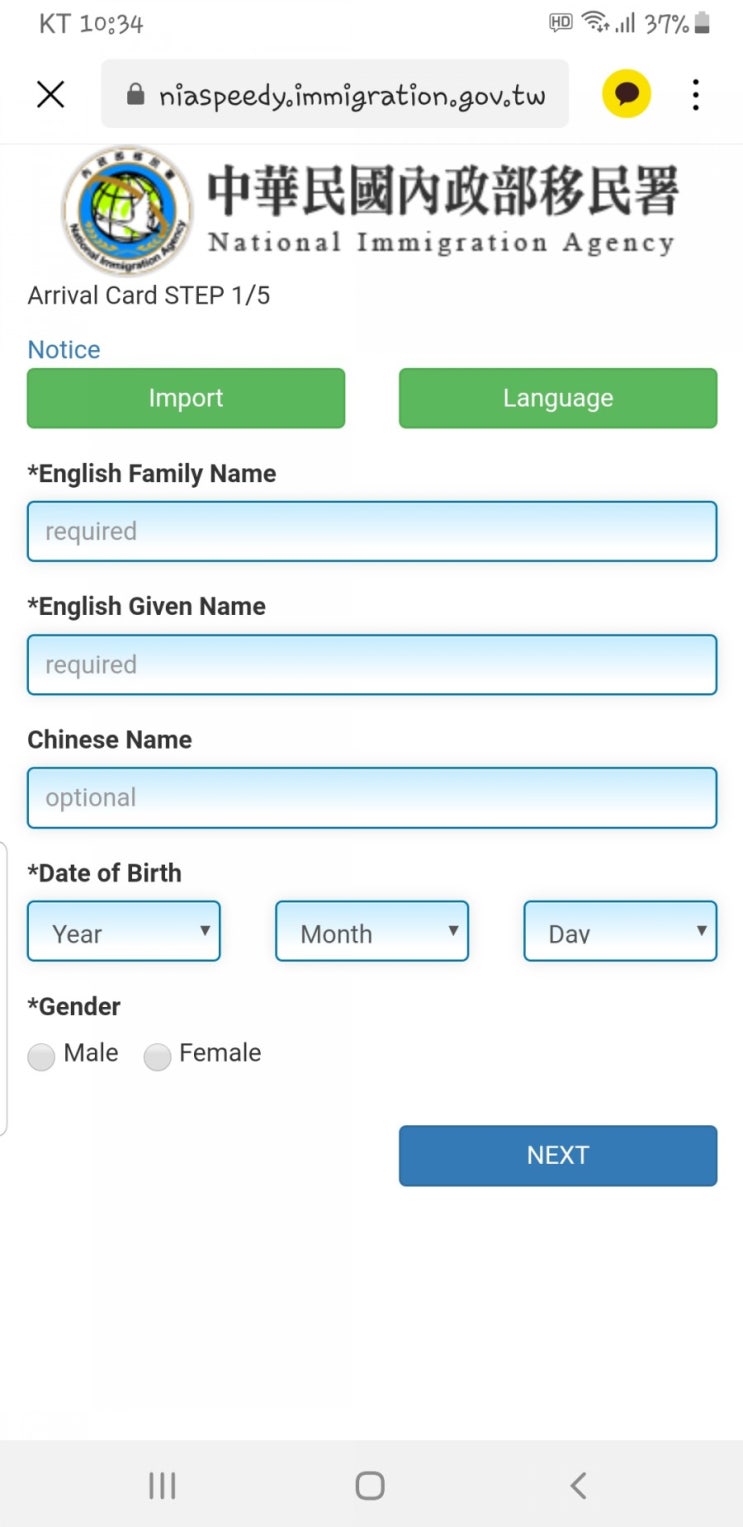This screenshot has width=743, height=1527.
Task: Open the Day dropdown for date of birth
Action: click(620, 931)
